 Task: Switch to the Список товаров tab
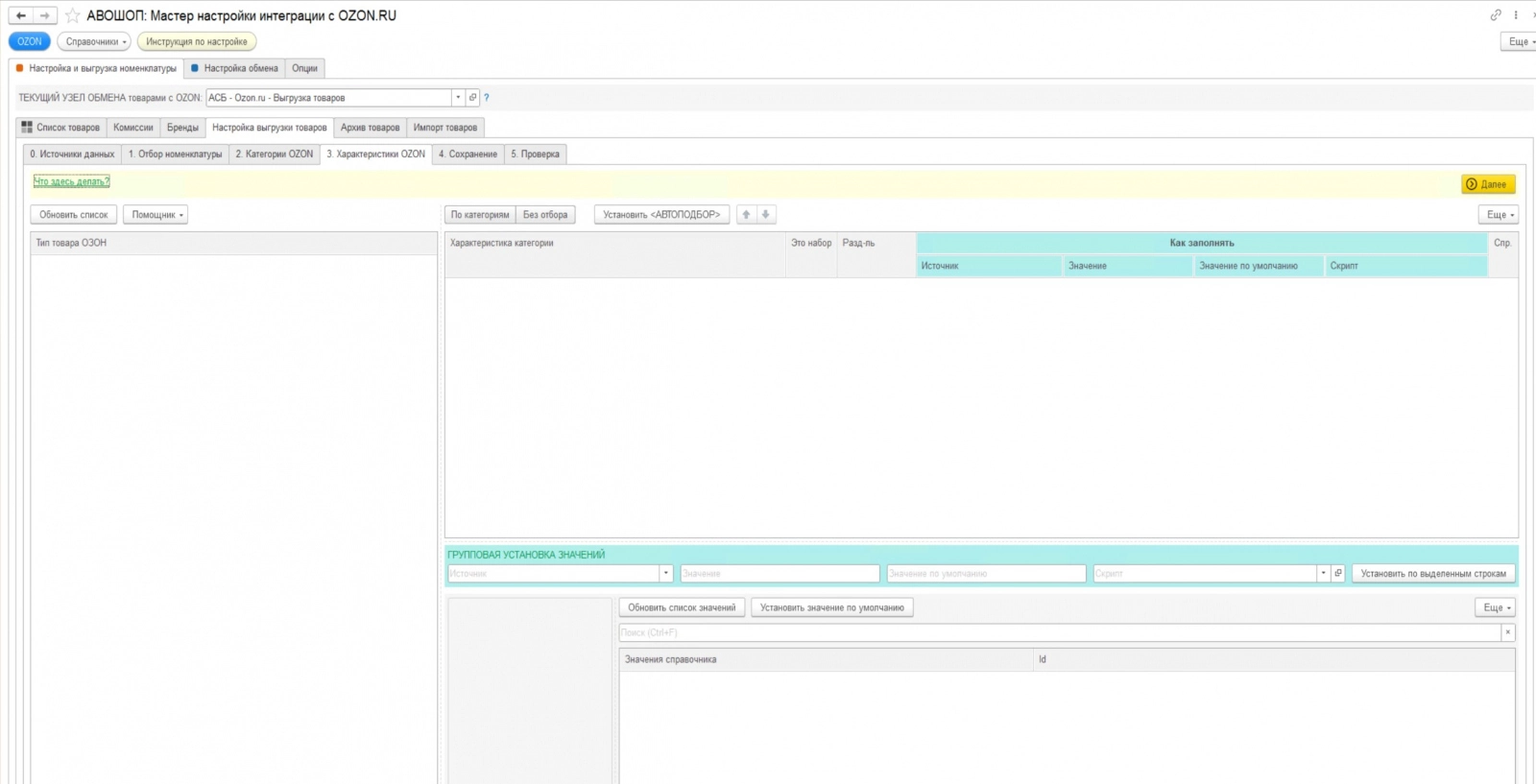pyautogui.click(x=61, y=128)
